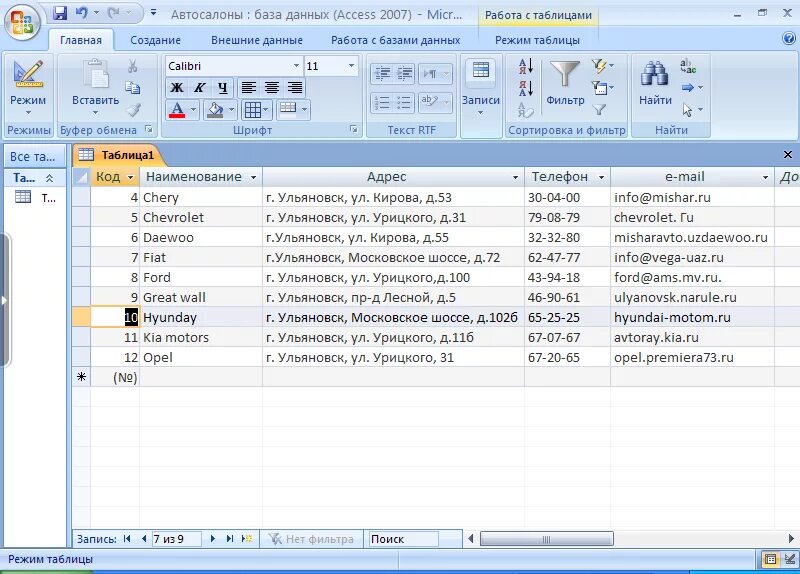Open the Телефон column filter arrow

click(x=602, y=177)
